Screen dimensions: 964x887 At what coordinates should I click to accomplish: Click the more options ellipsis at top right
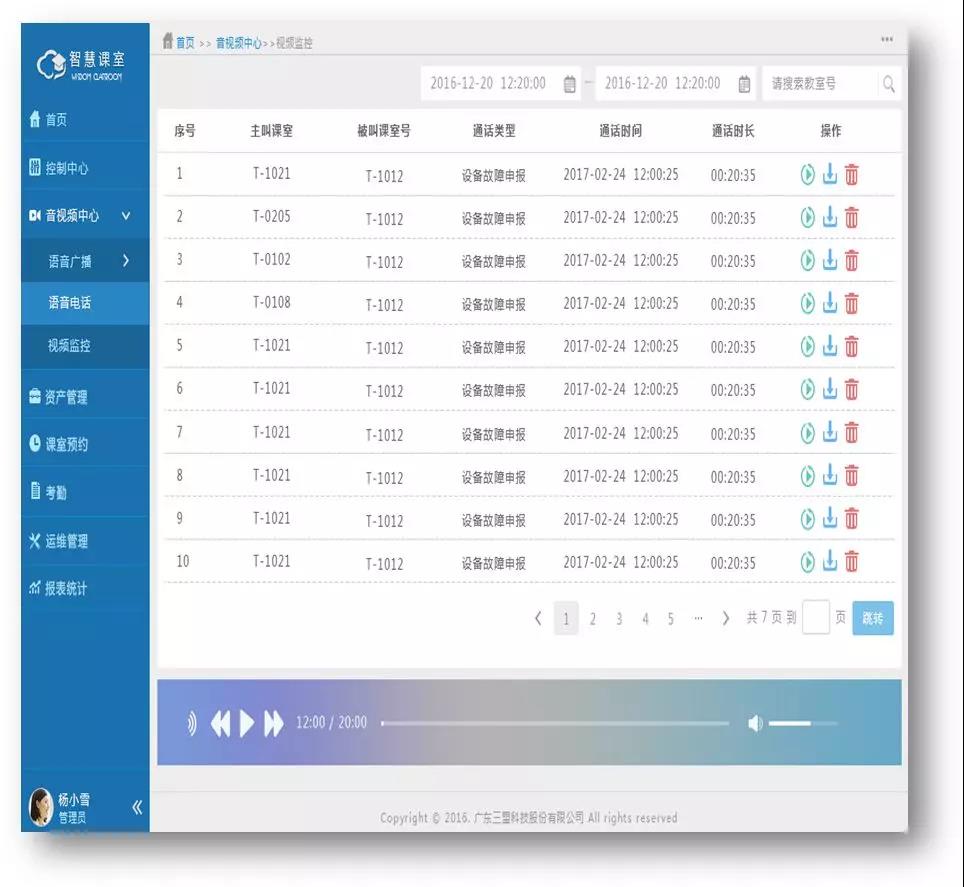pyautogui.click(x=886, y=40)
